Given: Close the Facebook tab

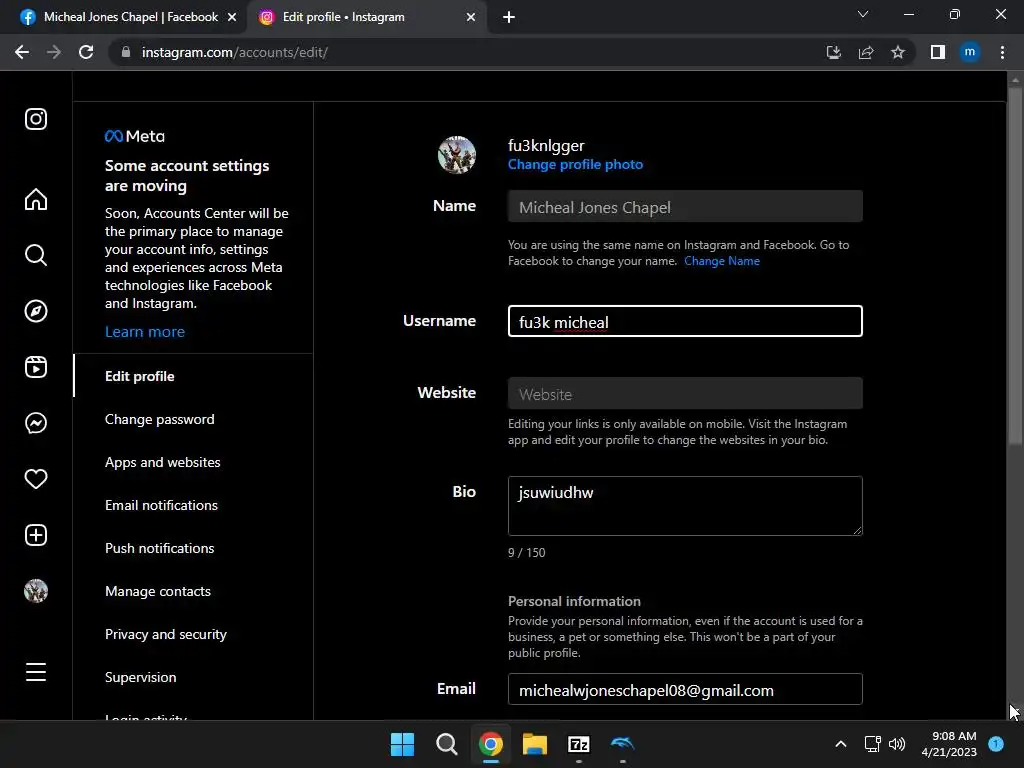Looking at the screenshot, I should 232,17.
